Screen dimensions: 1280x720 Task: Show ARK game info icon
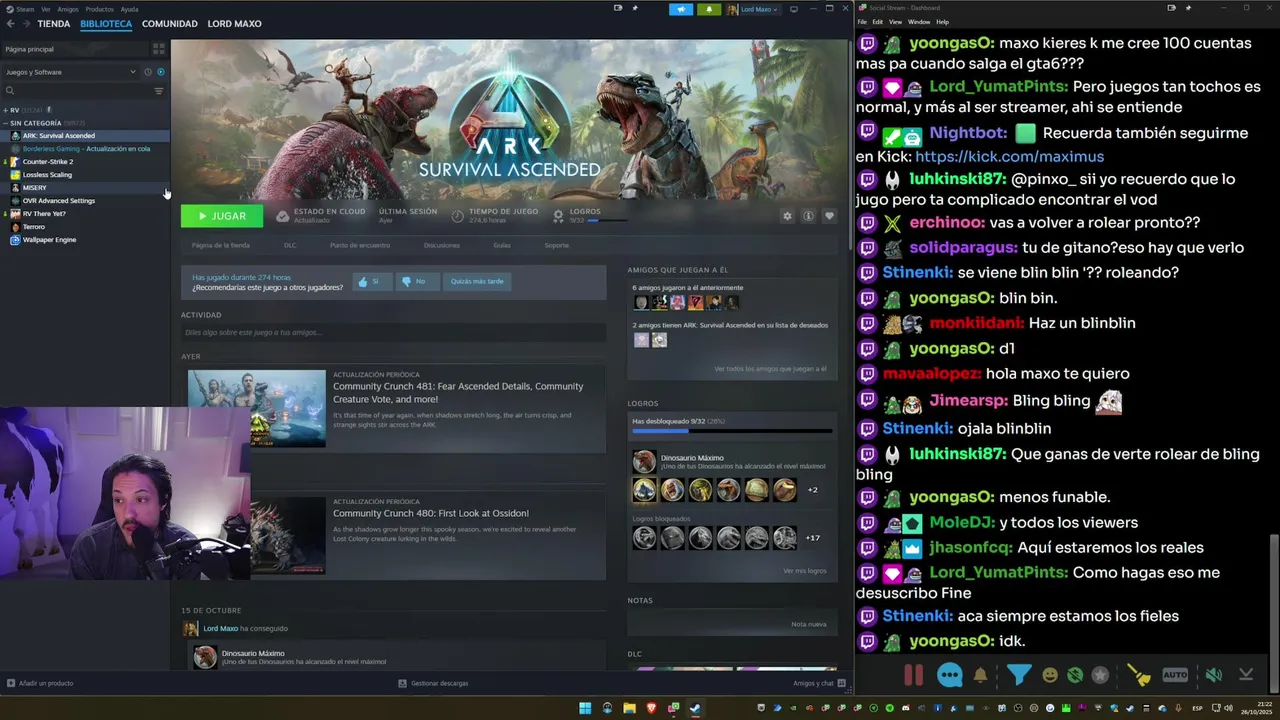click(x=808, y=216)
